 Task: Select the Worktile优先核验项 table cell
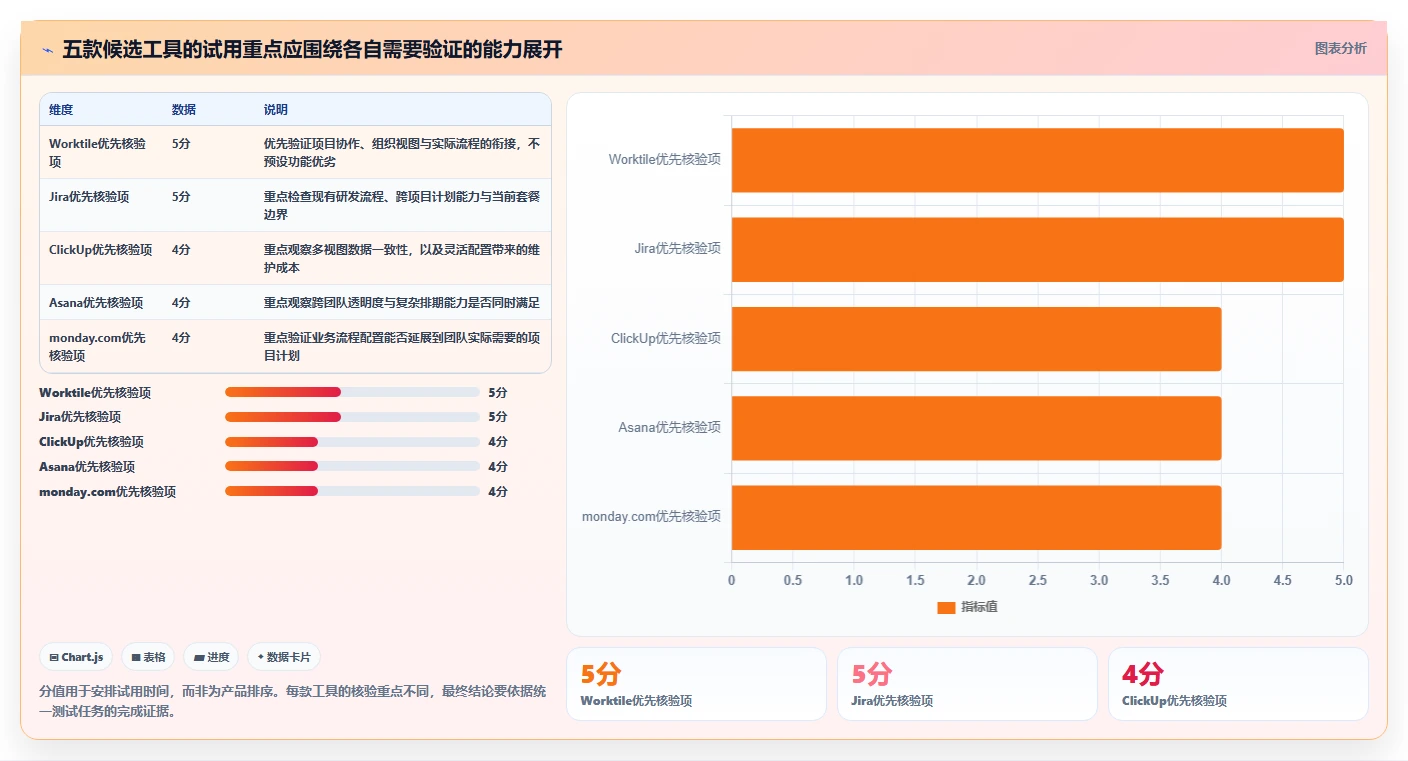100,152
